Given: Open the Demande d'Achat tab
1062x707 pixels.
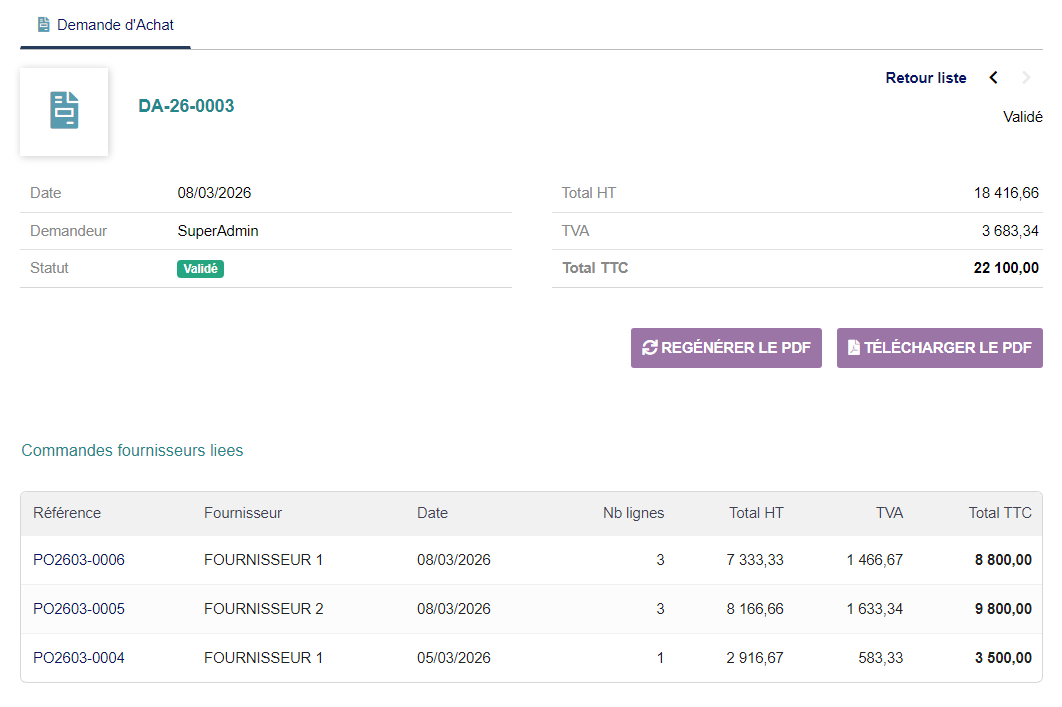Looking at the screenshot, I should click(x=106, y=25).
